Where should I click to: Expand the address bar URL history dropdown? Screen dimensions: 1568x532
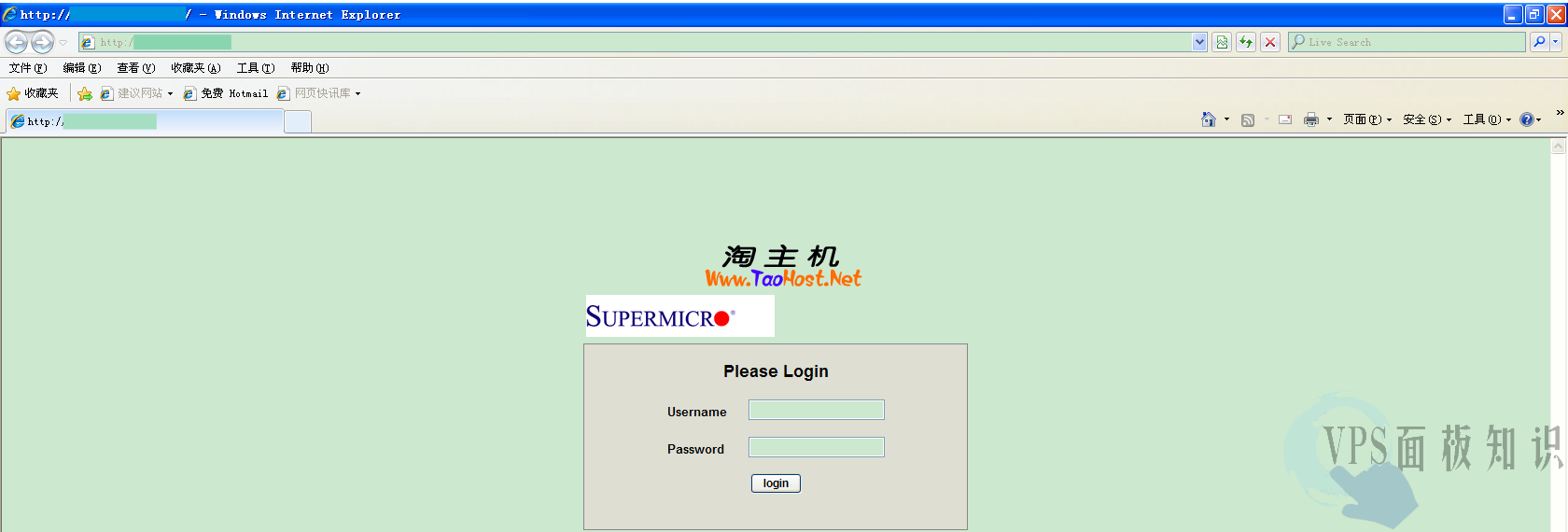click(x=1199, y=42)
